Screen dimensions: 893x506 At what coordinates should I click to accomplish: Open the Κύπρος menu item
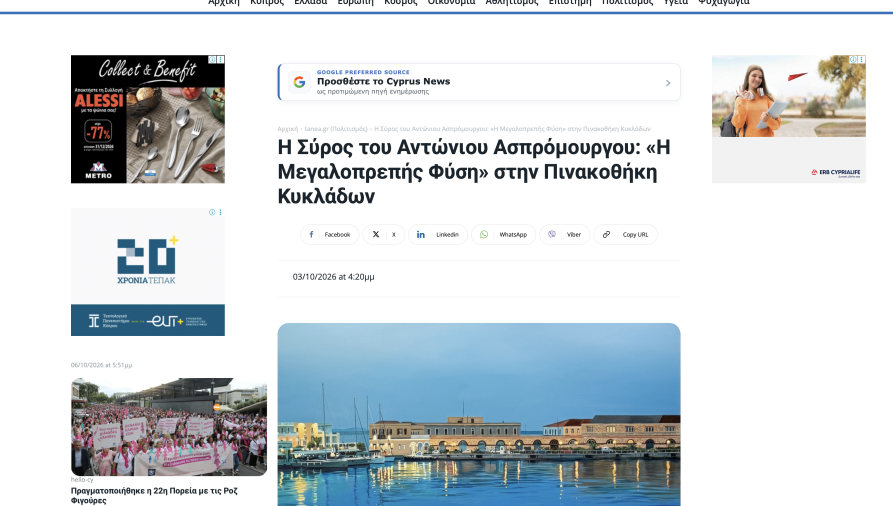(x=267, y=2)
